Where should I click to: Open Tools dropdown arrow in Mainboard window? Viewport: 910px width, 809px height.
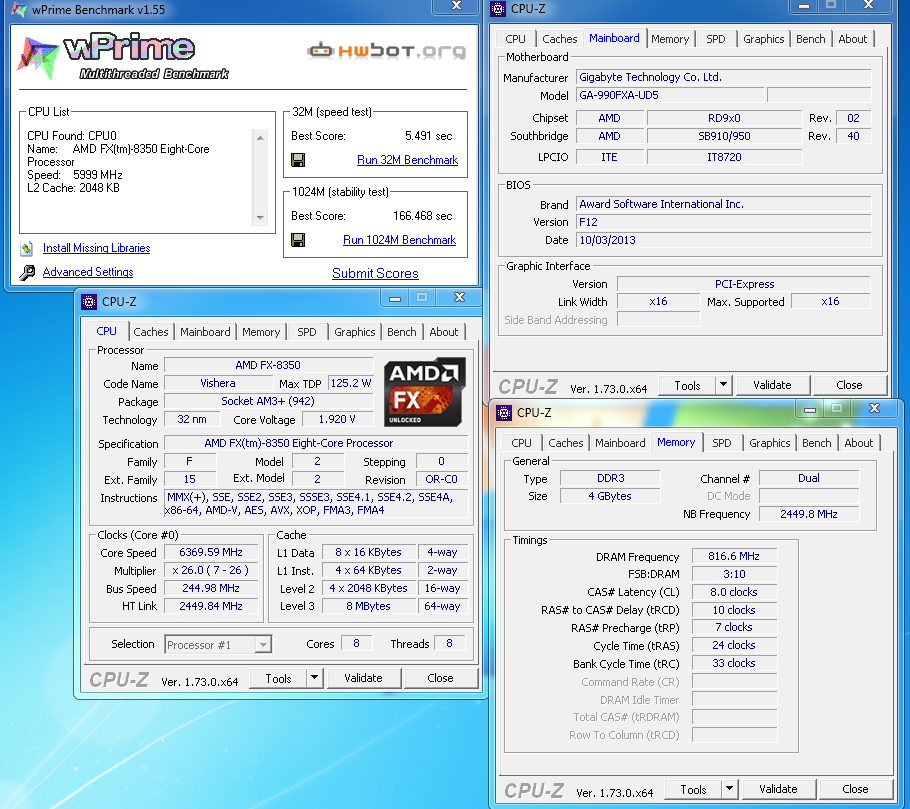click(723, 385)
